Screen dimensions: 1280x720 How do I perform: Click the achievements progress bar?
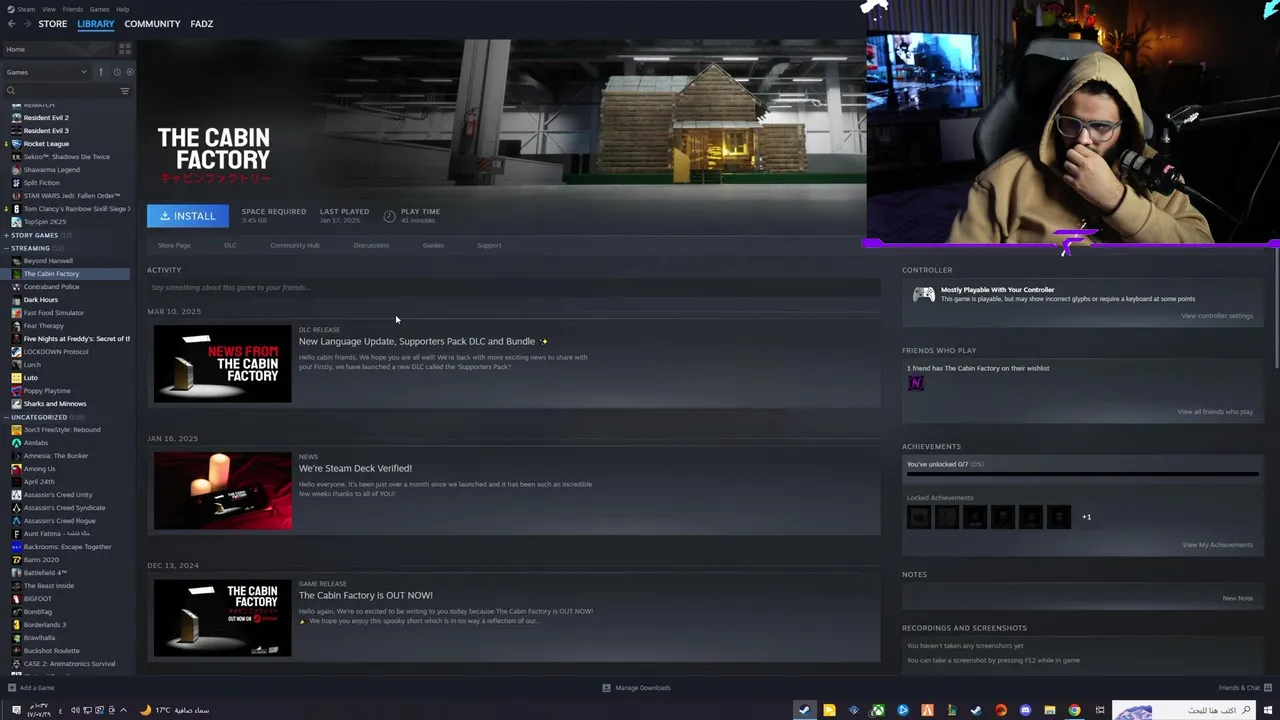click(1081, 474)
